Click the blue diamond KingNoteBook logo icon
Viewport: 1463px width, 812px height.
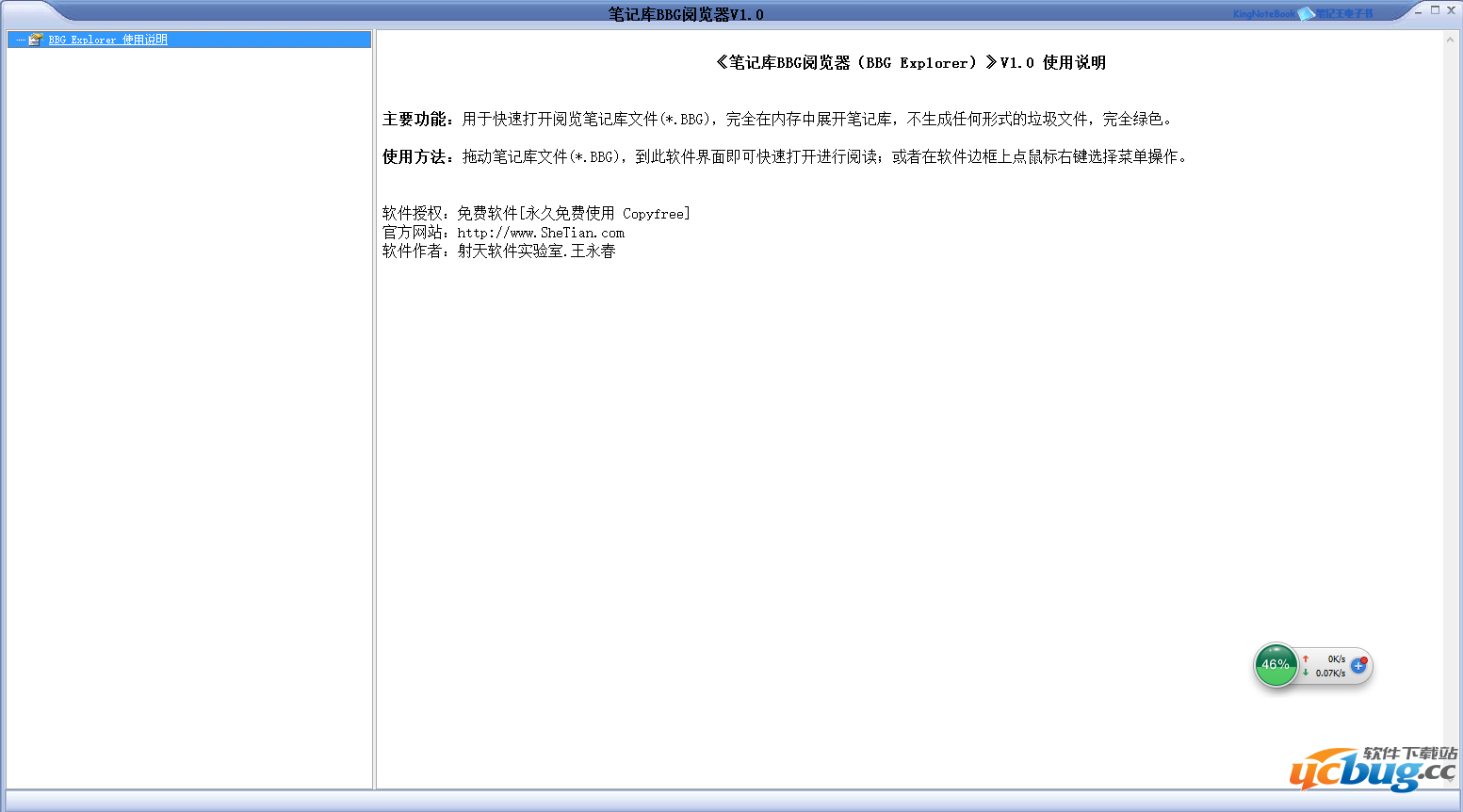1305,14
